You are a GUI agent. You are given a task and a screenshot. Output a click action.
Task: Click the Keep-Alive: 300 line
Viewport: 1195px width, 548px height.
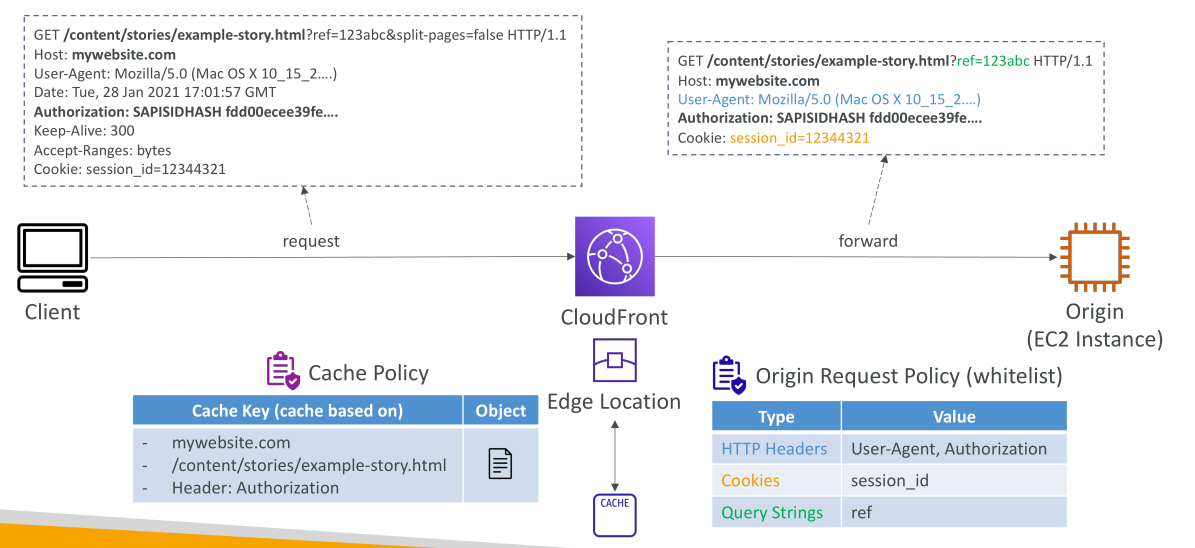pos(85,131)
